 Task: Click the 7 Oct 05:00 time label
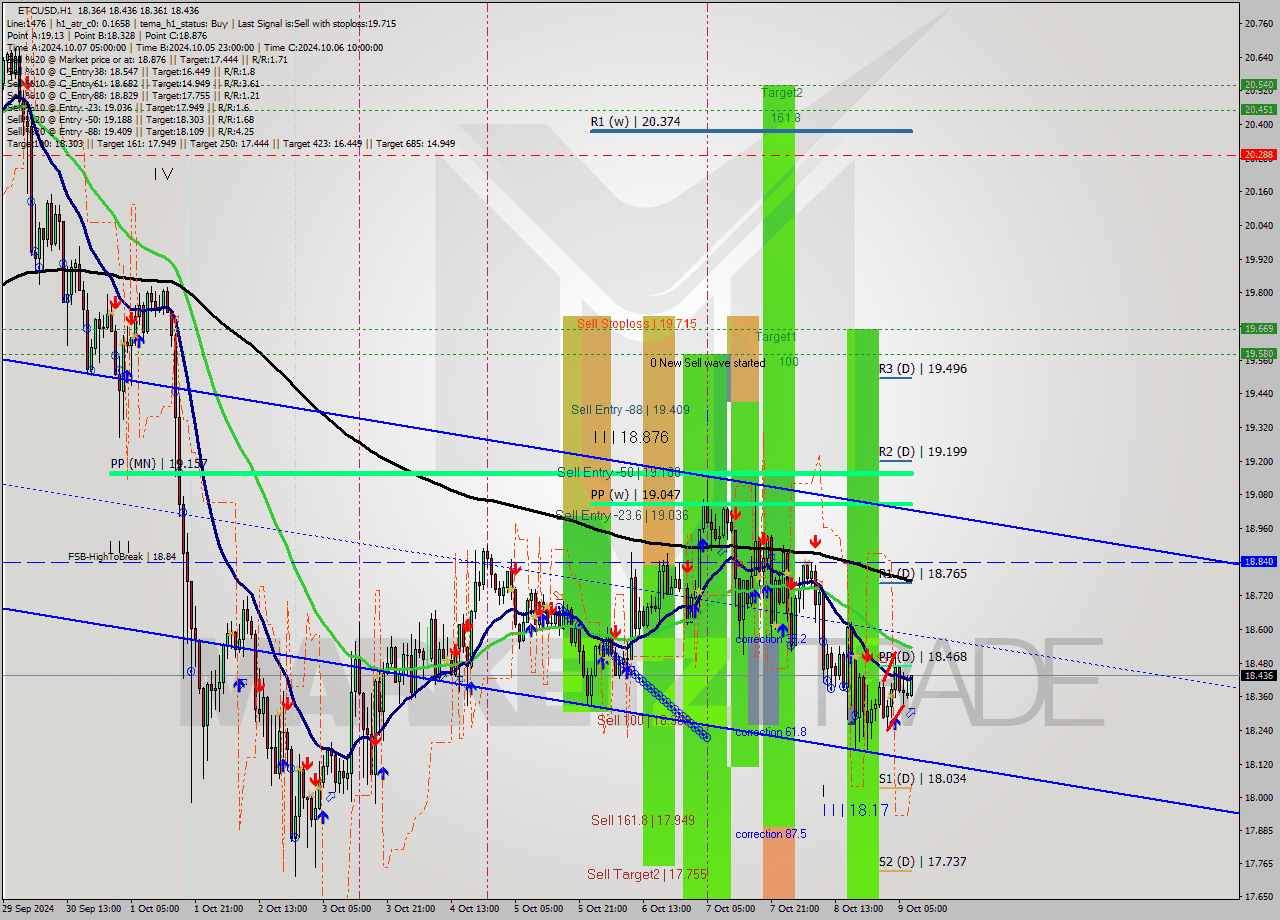click(x=730, y=909)
